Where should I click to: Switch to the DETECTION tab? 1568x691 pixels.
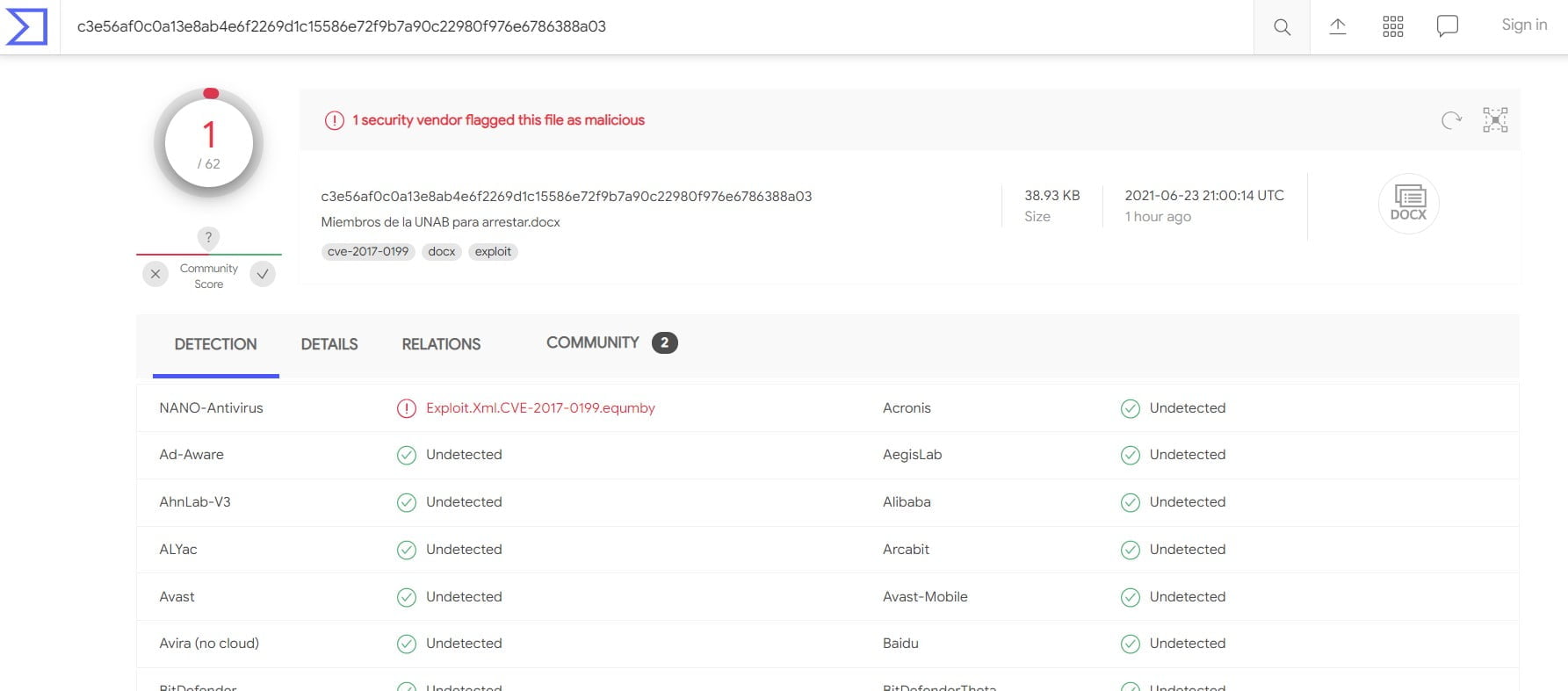[215, 345]
